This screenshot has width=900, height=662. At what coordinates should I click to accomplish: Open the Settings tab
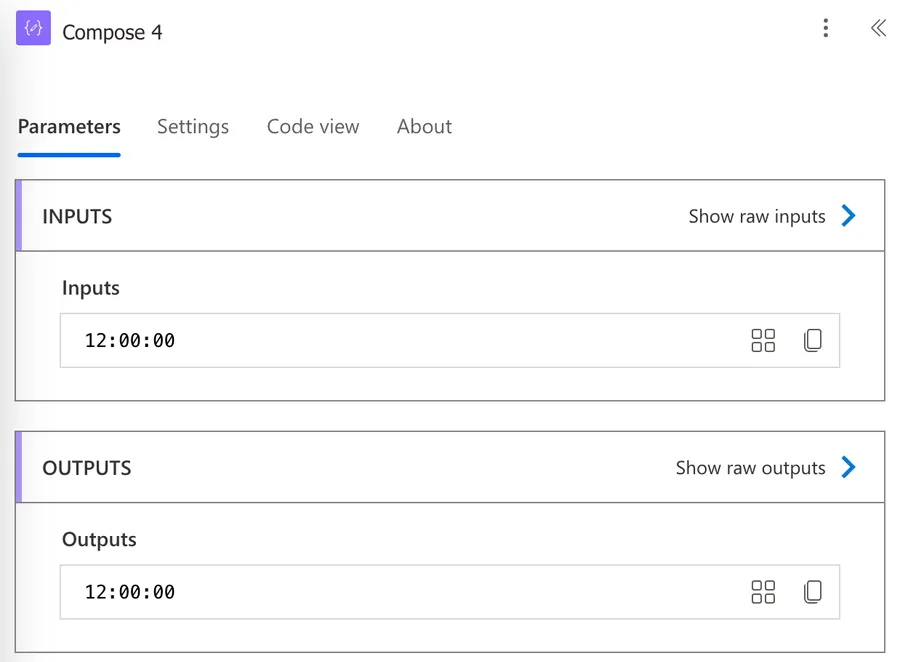(193, 127)
